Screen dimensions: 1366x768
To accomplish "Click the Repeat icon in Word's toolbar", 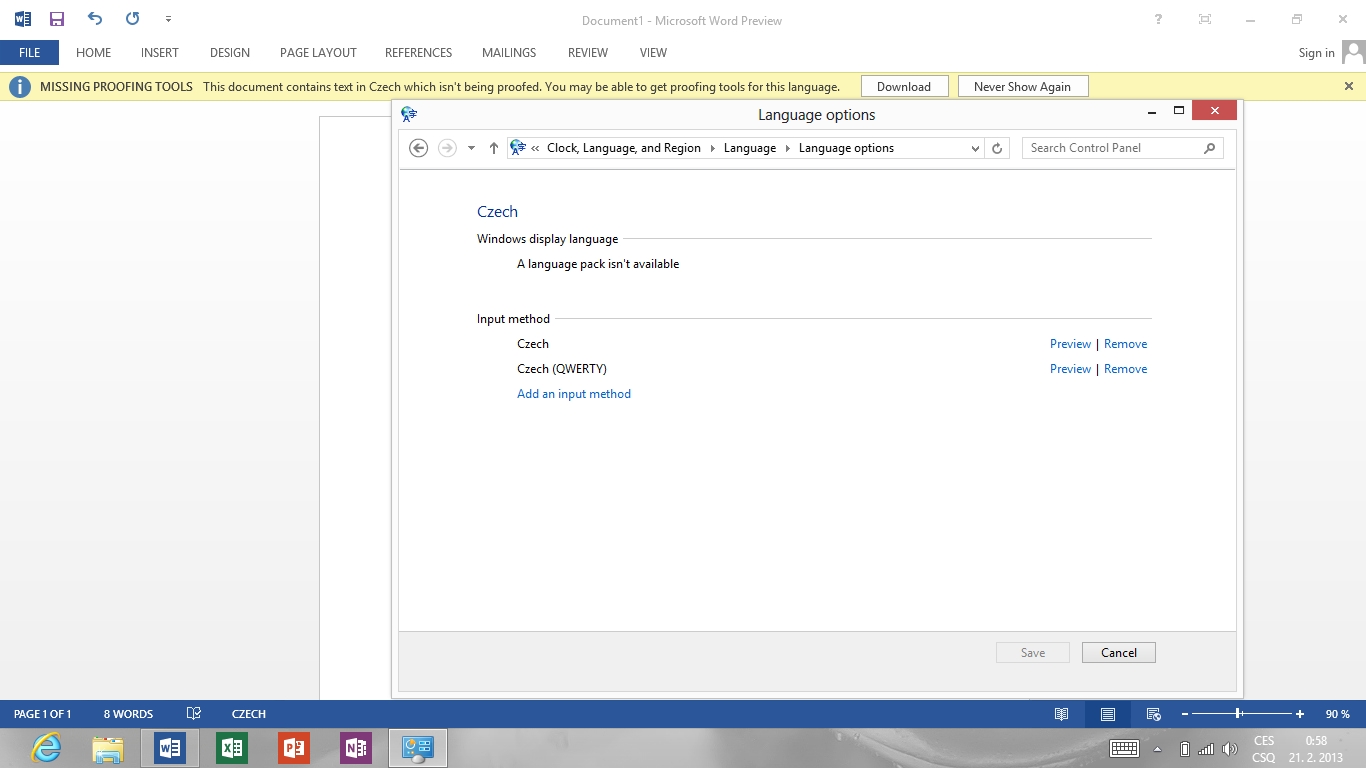I will coord(133,19).
